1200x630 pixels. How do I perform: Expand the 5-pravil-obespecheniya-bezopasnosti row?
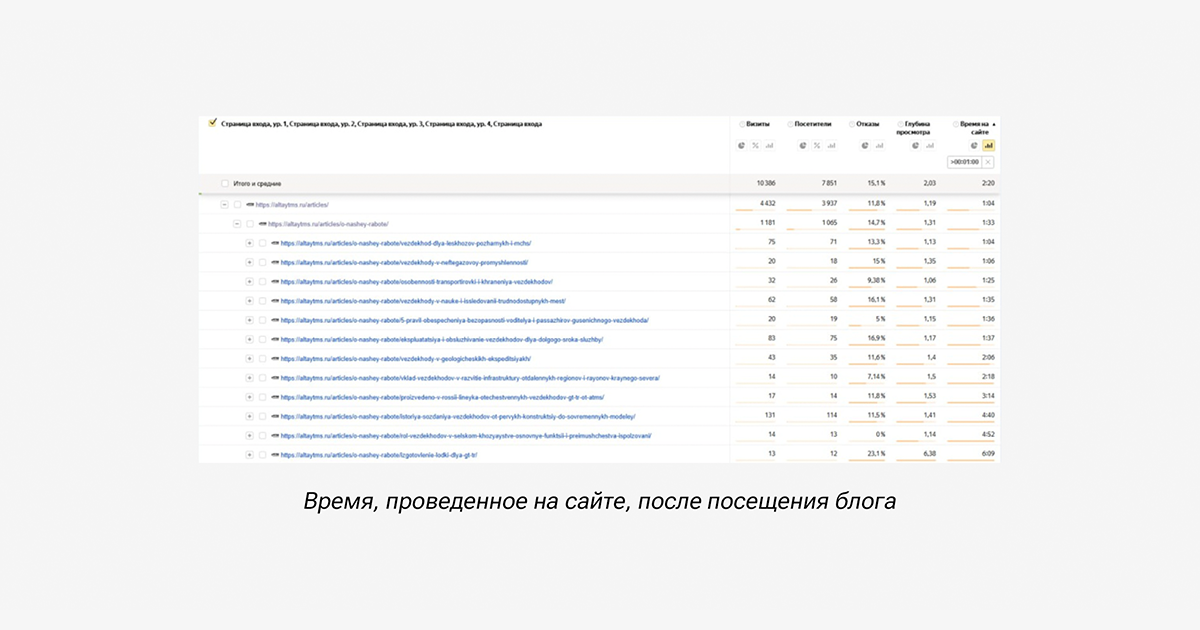click(249, 320)
